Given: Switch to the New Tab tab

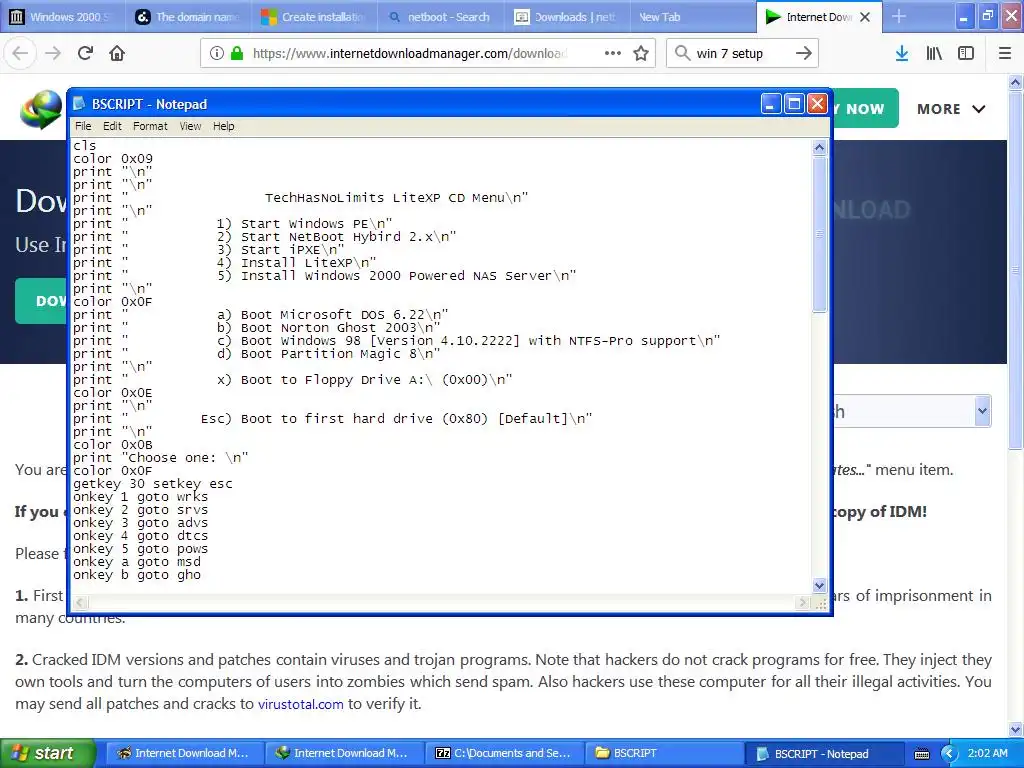Looking at the screenshot, I should point(691,16).
